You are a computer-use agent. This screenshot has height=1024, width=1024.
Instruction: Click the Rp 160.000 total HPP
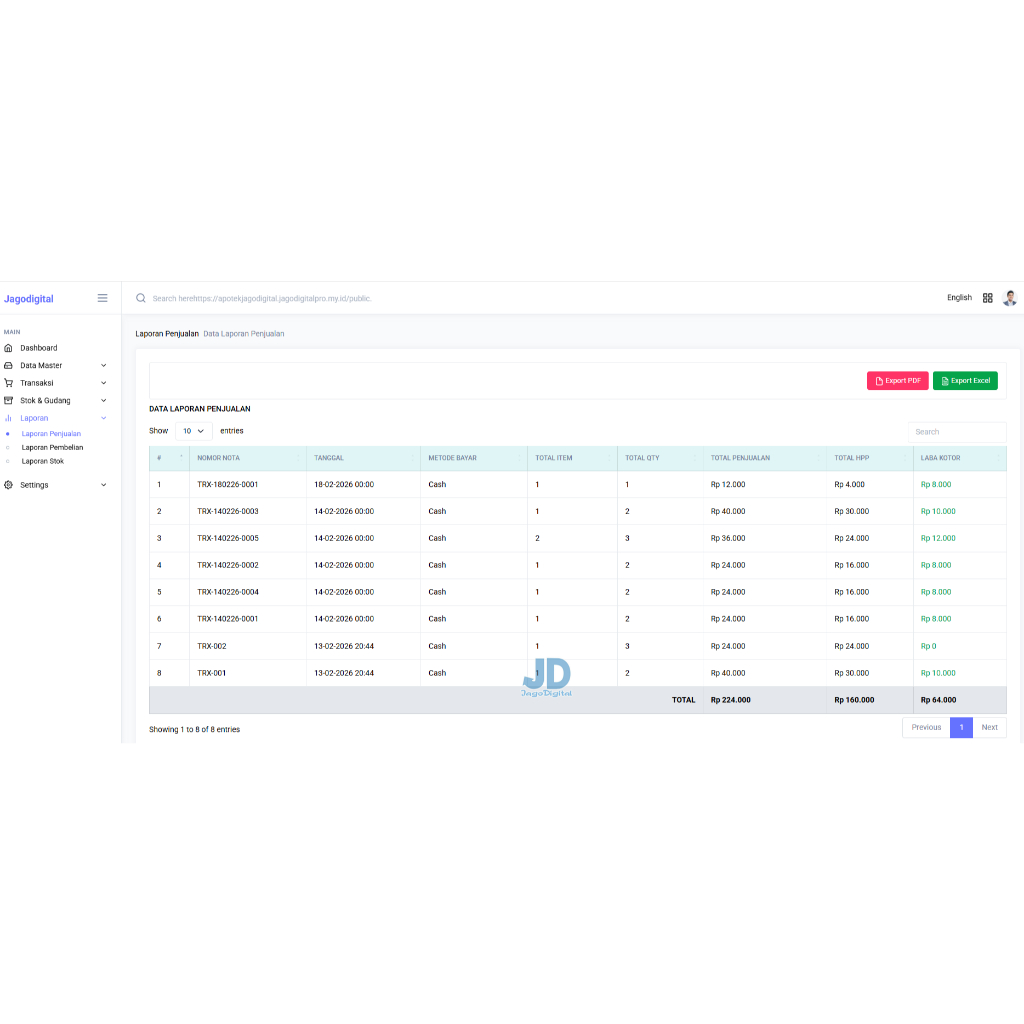(x=854, y=699)
